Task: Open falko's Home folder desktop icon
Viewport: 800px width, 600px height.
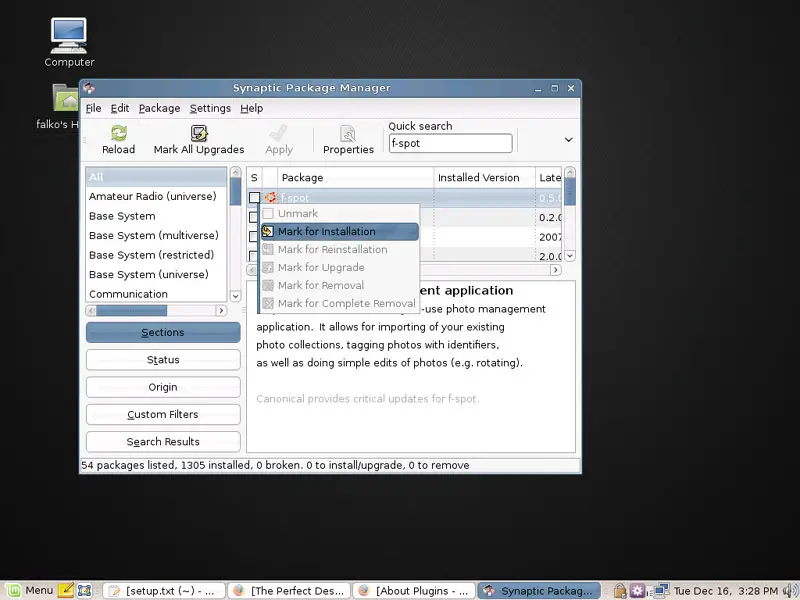Action: (66, 97)
